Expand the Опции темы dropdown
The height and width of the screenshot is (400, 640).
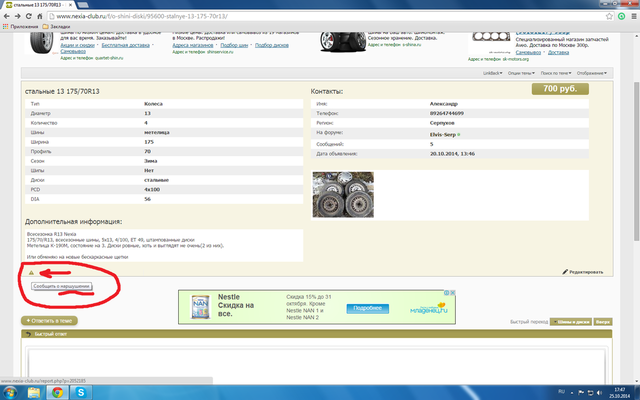pos(521,73)
